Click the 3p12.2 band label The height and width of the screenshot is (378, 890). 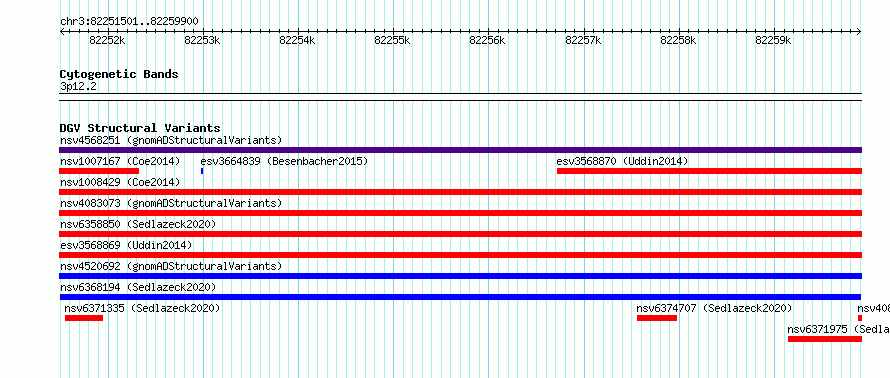(x=78, y=87)
